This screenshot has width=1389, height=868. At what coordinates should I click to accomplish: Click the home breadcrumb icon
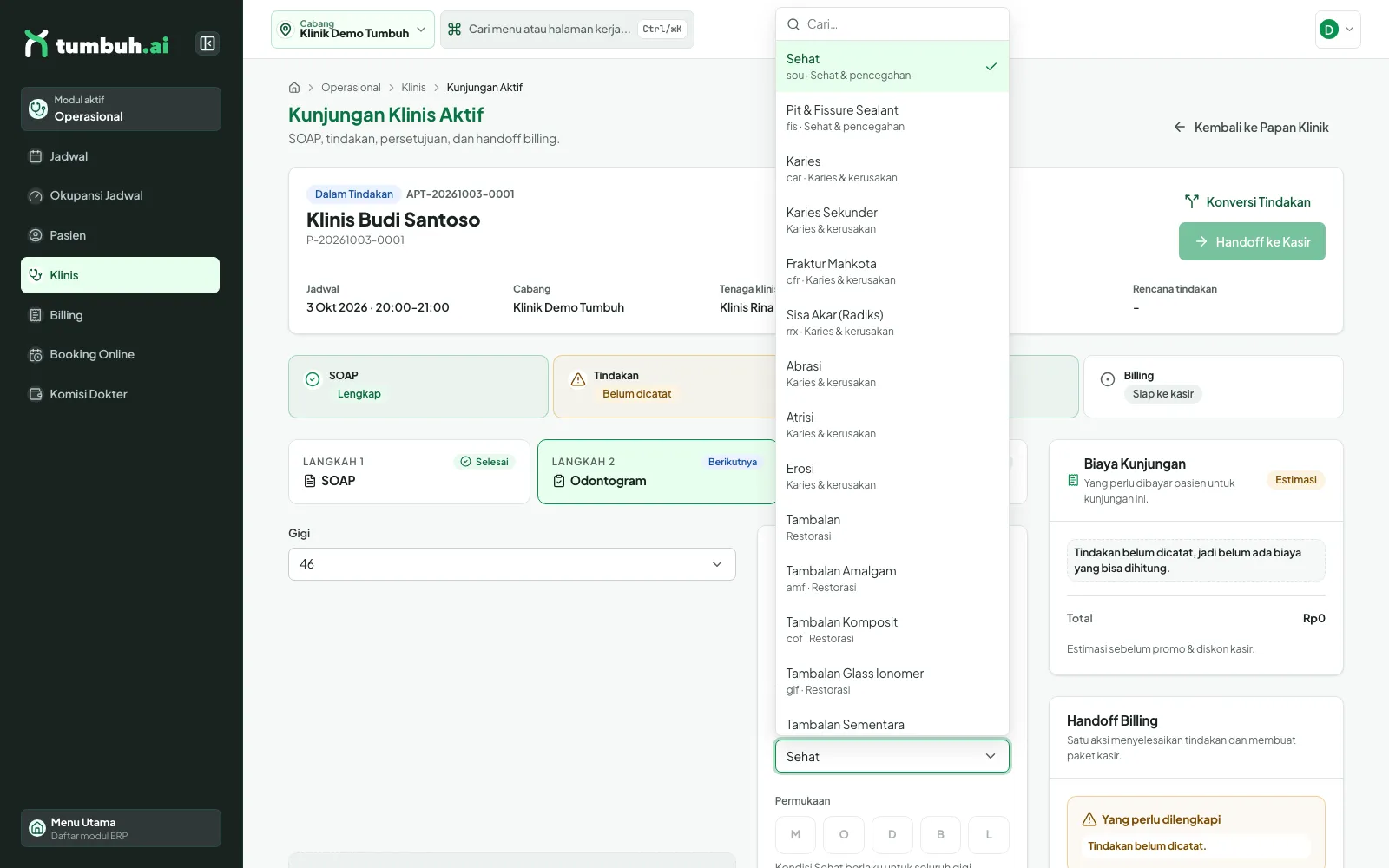(x=294, y=88)
